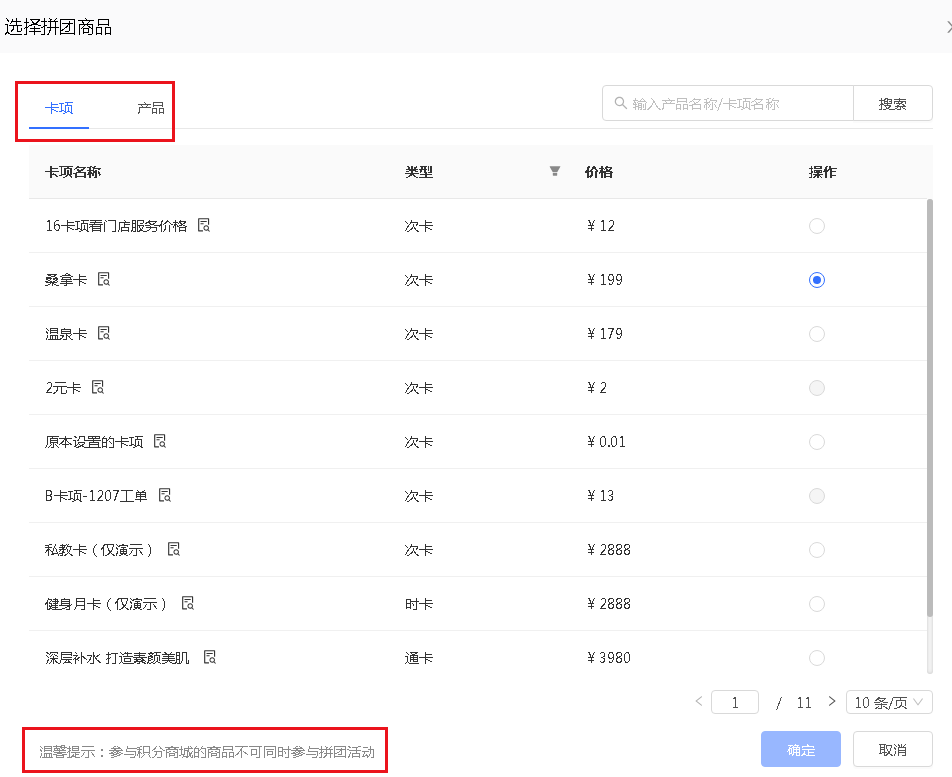Select radio button for 温泉卡 row
This screenshot has width=952, height=777.
click(817, 334)
